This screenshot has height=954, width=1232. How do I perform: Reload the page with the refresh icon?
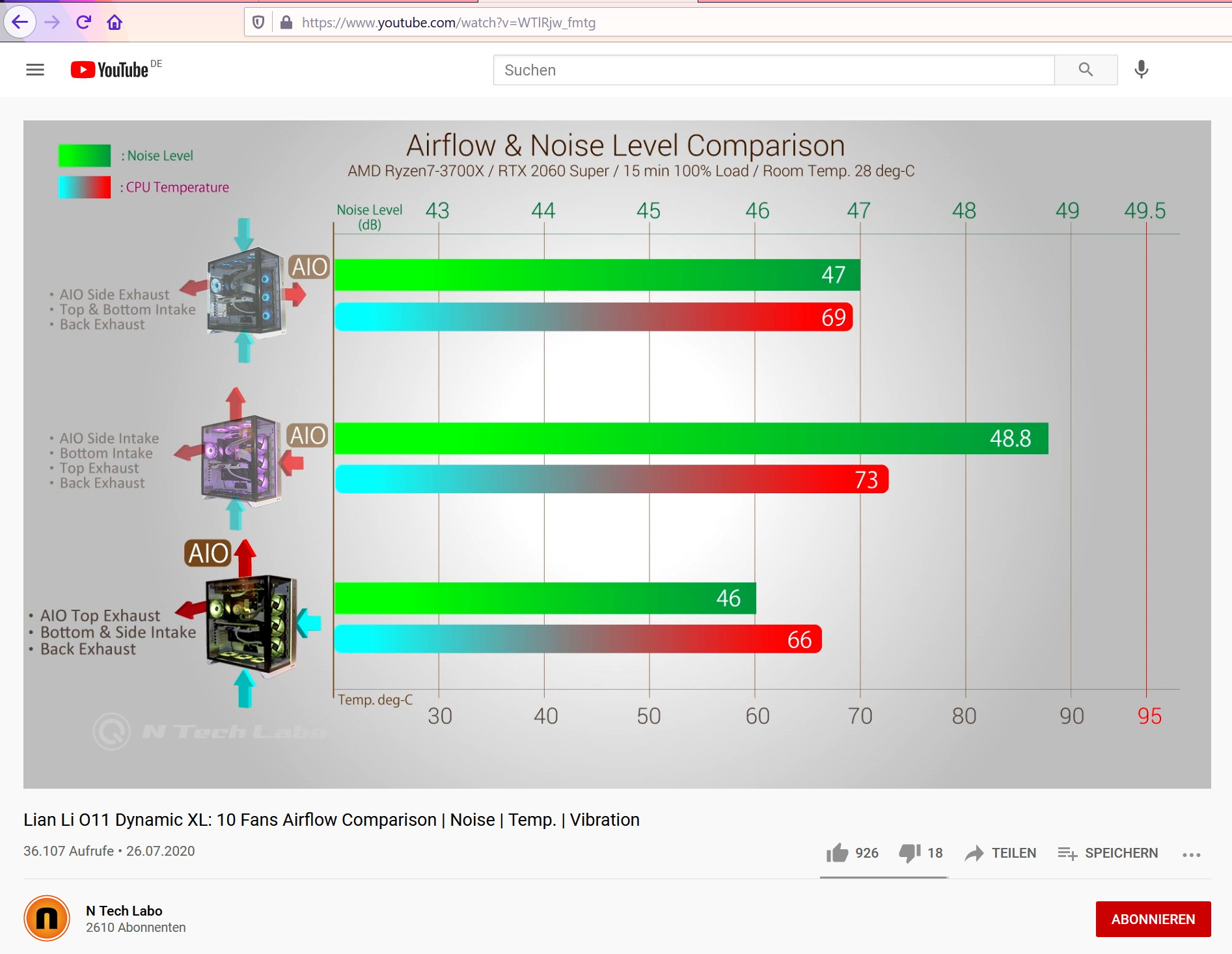(83, 23)
